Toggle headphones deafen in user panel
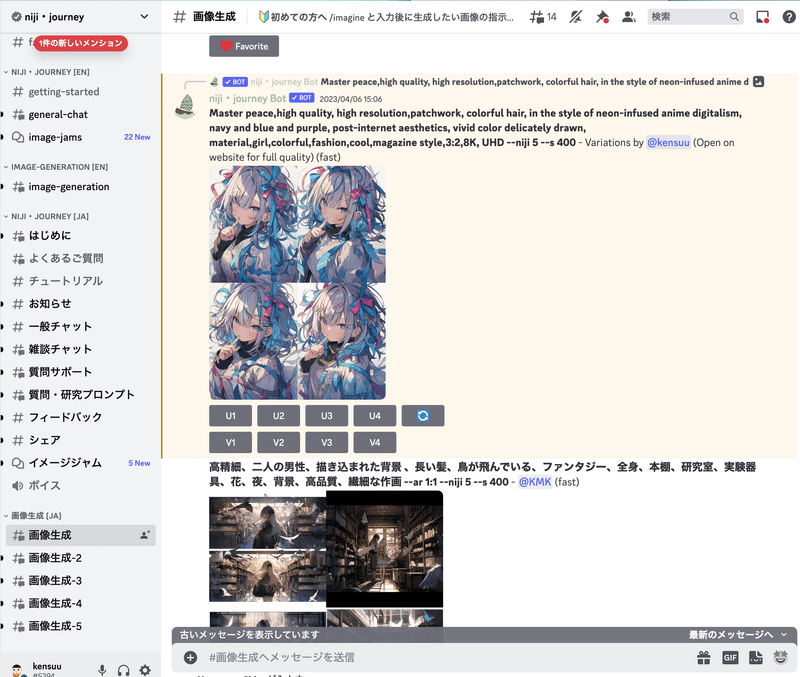 123,670
